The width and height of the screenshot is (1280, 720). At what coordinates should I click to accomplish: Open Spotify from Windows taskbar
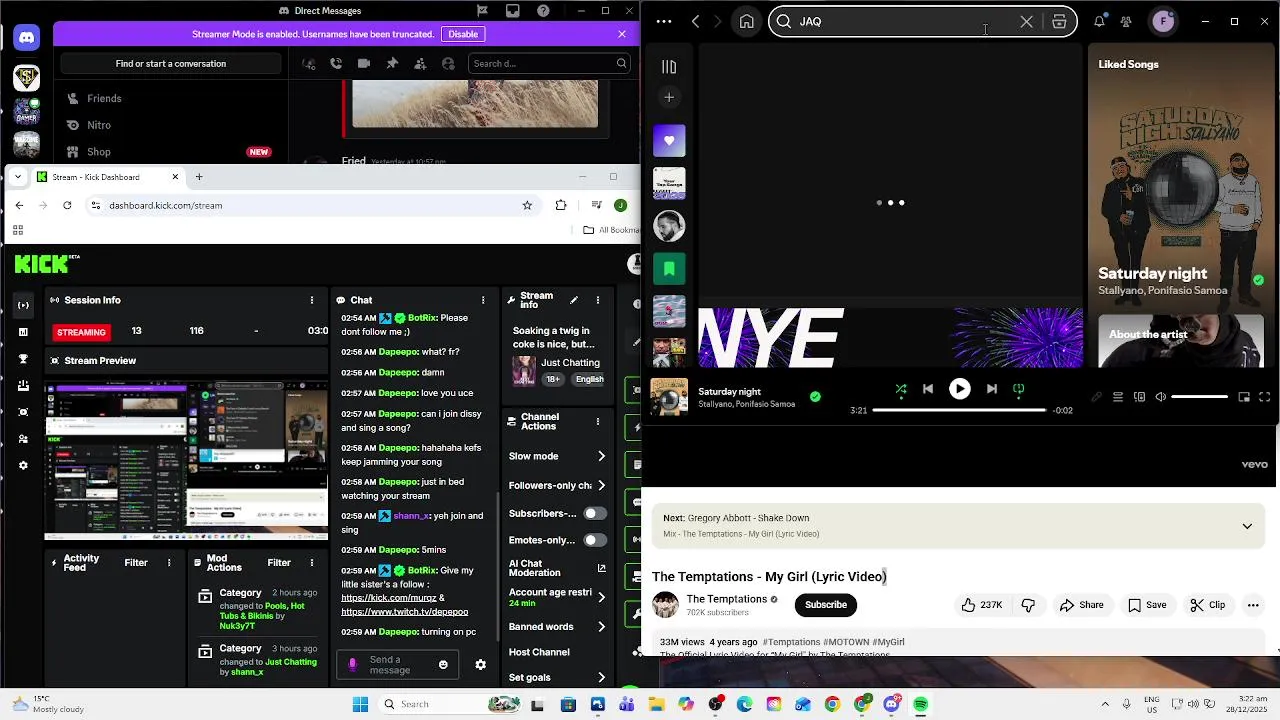tap(921, 704)
